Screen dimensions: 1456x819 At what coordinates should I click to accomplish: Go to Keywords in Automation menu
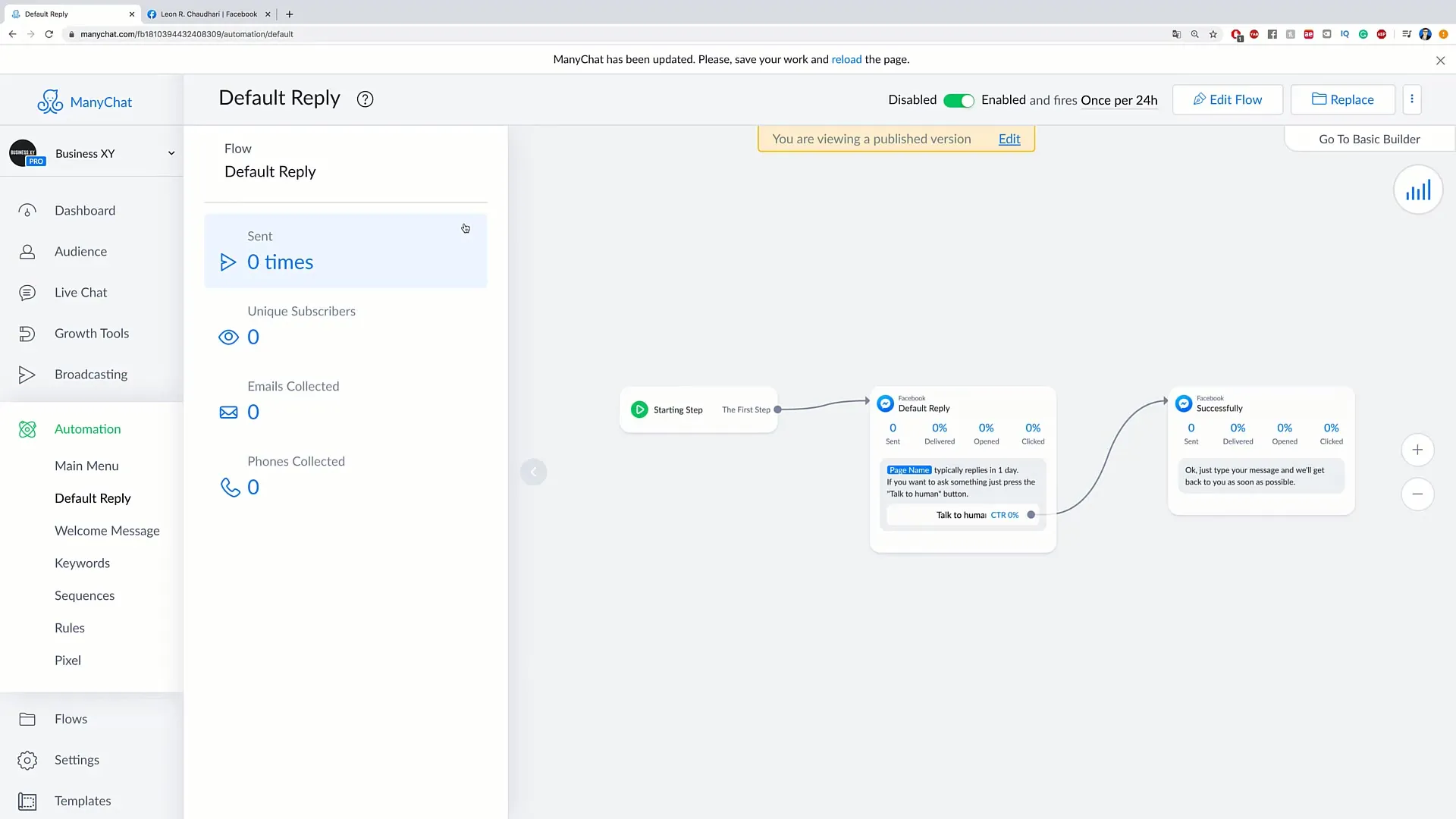82,563
